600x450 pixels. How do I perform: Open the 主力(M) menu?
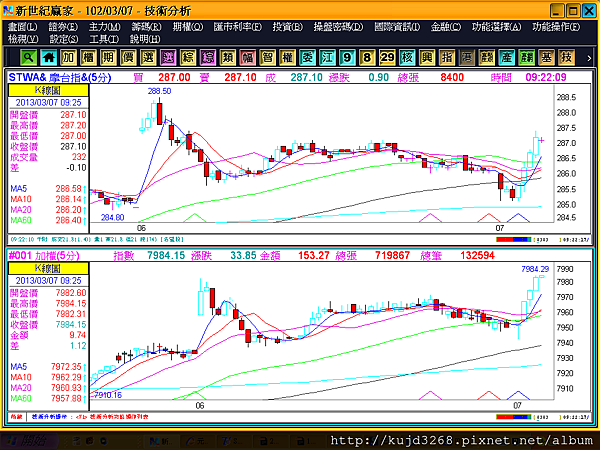click(x=104, y=27)
